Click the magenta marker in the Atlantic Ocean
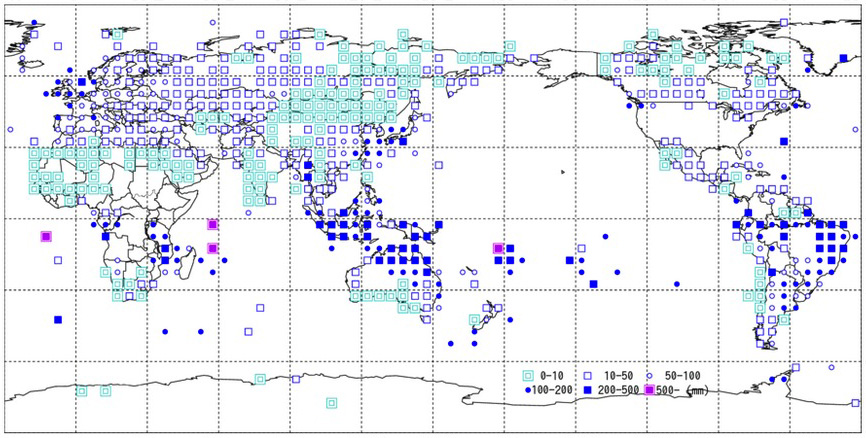Screen dimensions: 866x438 coord(45,237)
